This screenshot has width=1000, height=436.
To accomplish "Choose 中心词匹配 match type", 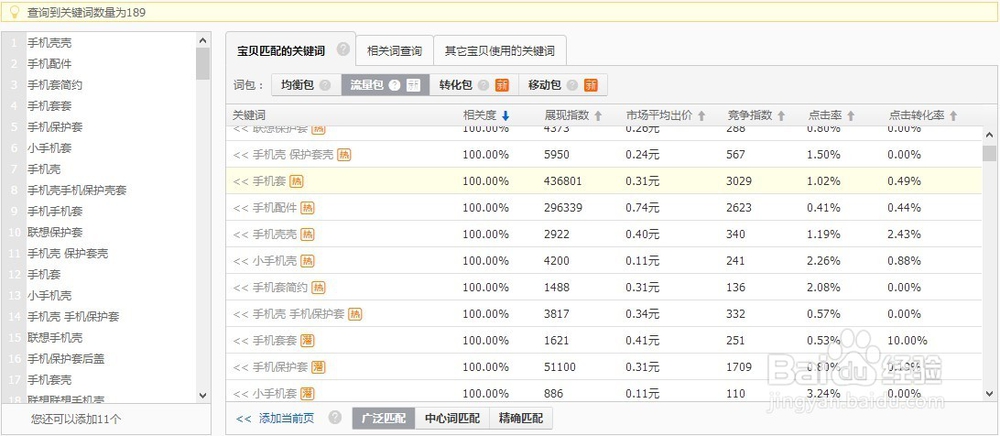I will [x=452, y=419].
